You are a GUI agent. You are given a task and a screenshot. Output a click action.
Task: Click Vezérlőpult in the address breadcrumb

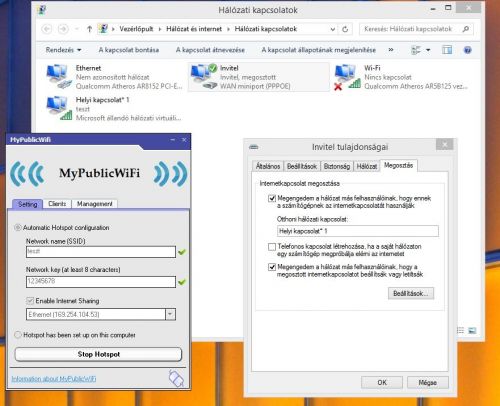coord(136,29)
